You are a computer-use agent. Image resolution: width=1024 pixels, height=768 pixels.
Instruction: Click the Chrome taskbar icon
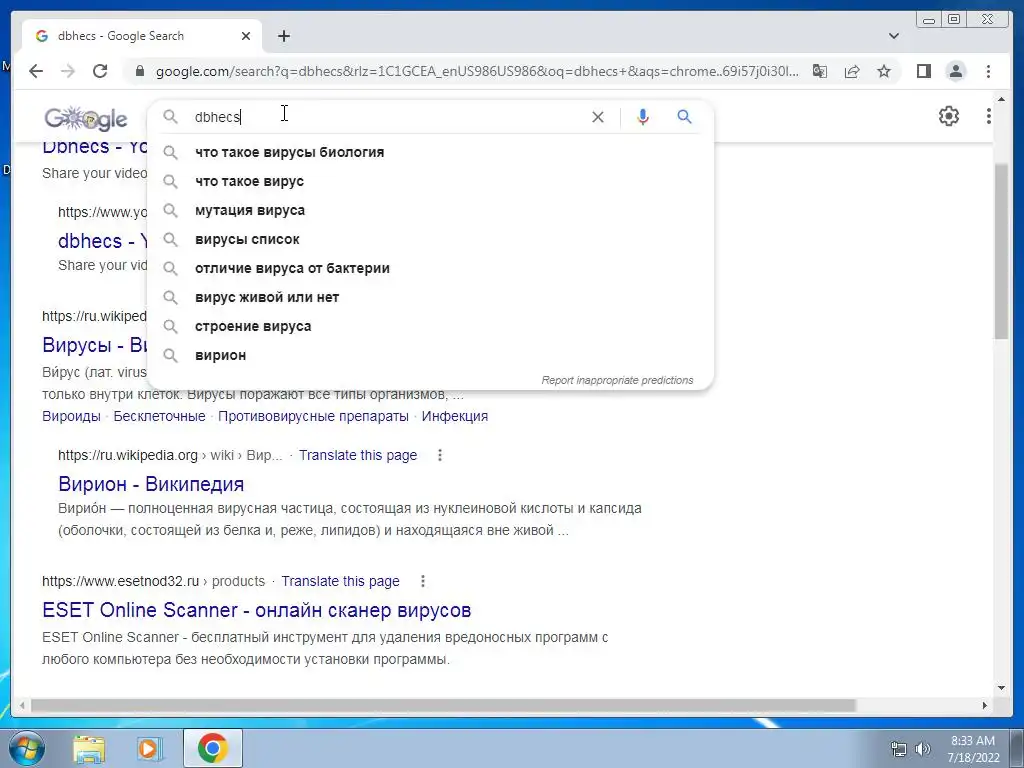click(212, 748)
